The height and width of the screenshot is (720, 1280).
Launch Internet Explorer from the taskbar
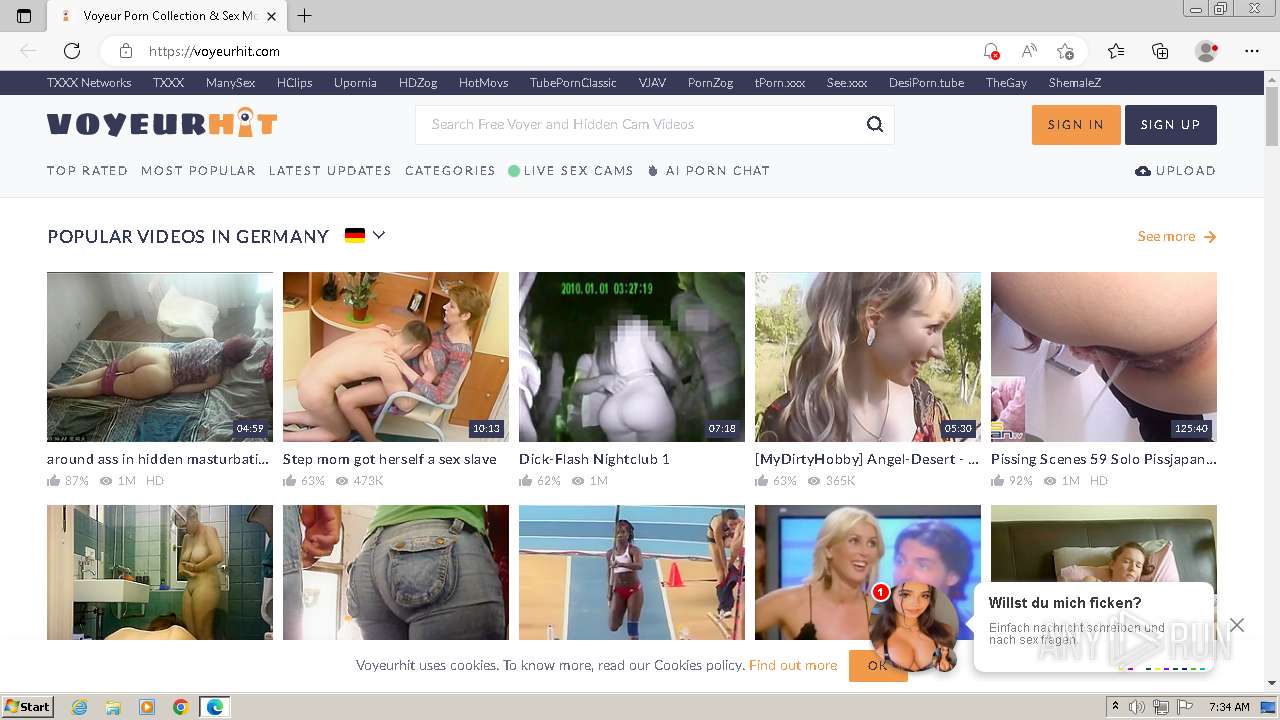(x=79, y=707)
